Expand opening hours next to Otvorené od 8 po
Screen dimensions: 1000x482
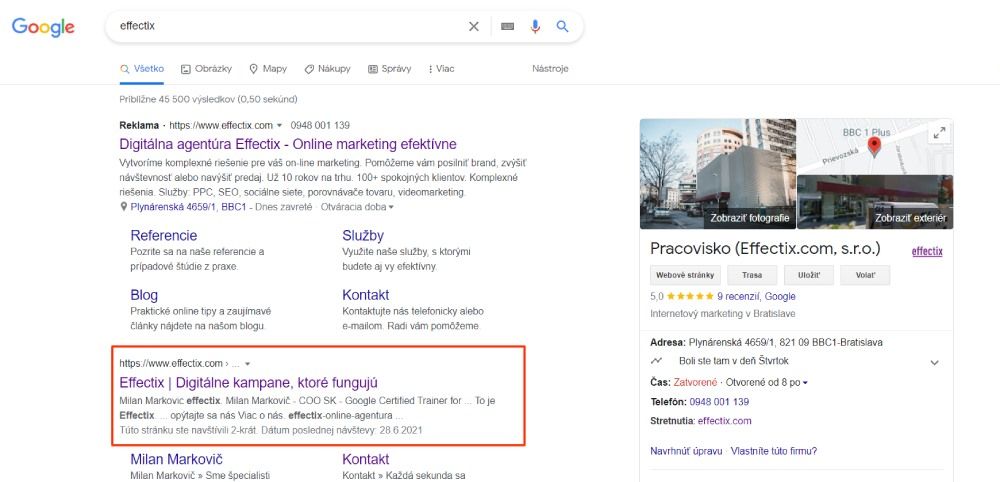[805, 383]
